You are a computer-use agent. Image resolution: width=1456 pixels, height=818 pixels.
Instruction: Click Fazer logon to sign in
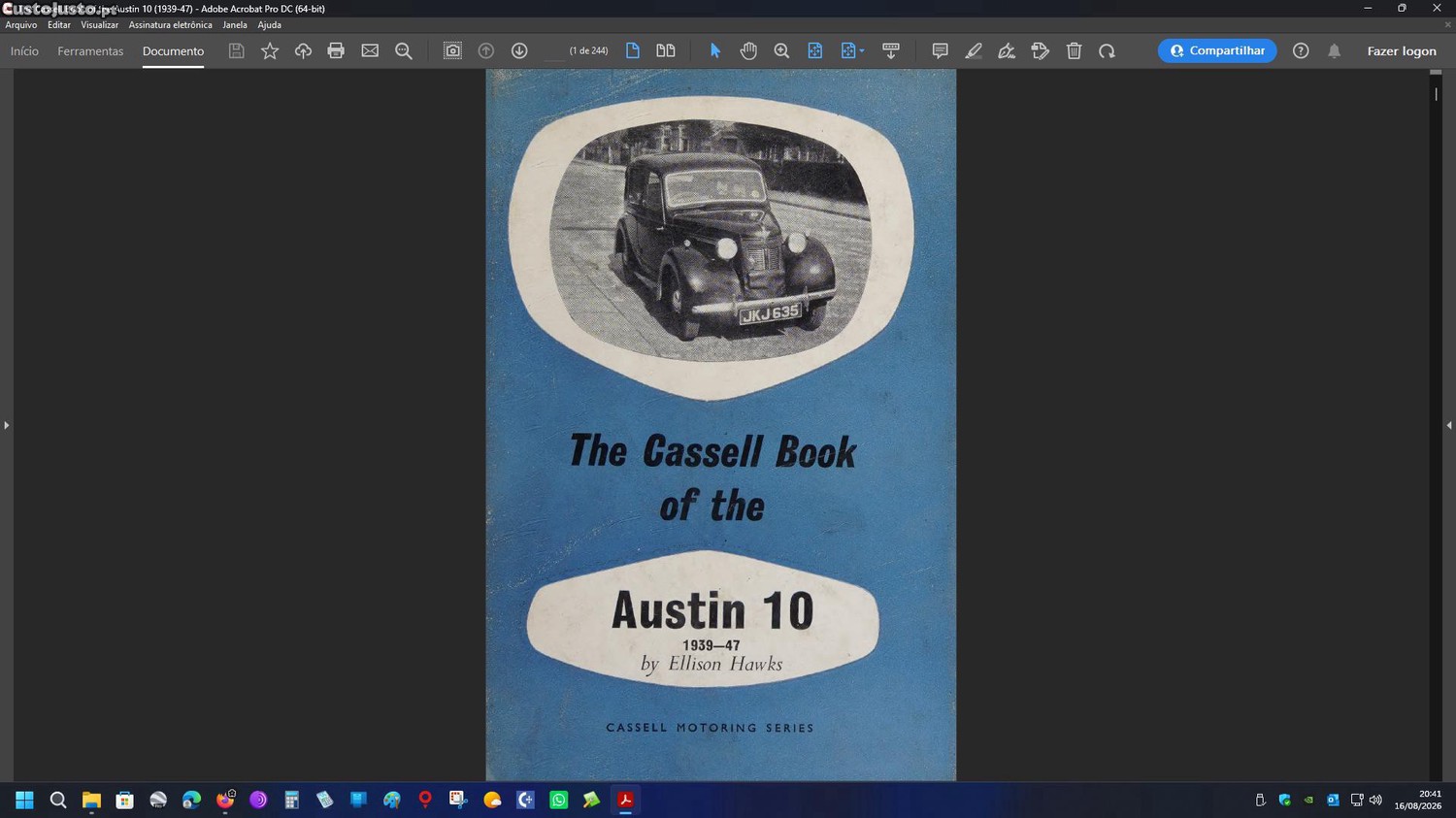(1402, 51)
